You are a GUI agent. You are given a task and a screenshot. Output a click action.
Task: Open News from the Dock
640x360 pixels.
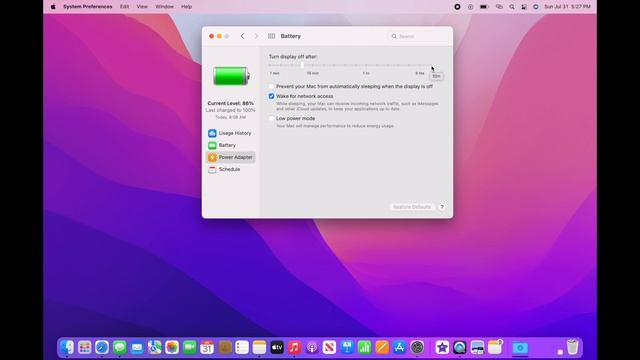tap(329, 347)
